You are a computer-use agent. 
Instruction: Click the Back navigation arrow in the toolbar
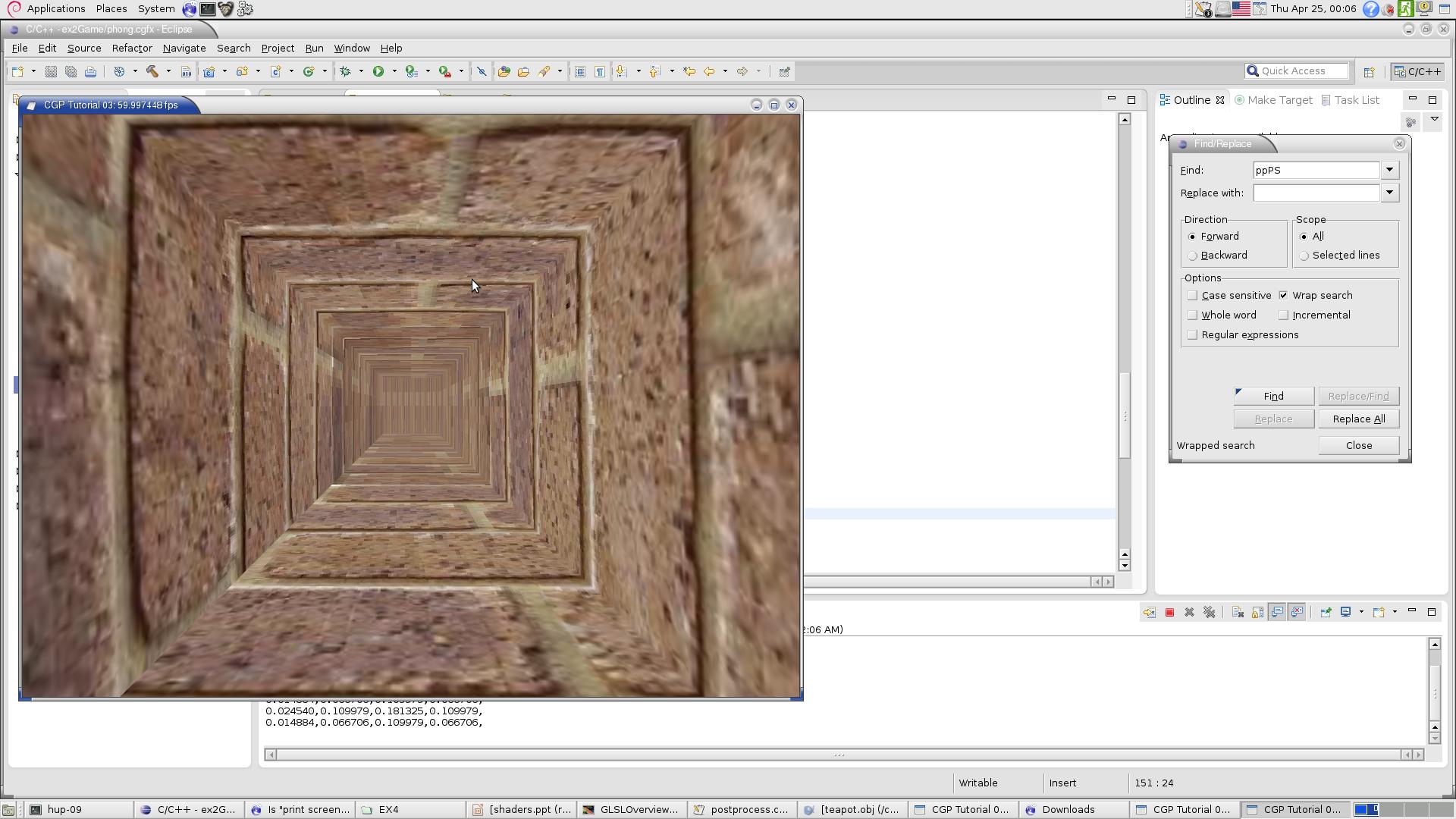[x=709, y=71]
